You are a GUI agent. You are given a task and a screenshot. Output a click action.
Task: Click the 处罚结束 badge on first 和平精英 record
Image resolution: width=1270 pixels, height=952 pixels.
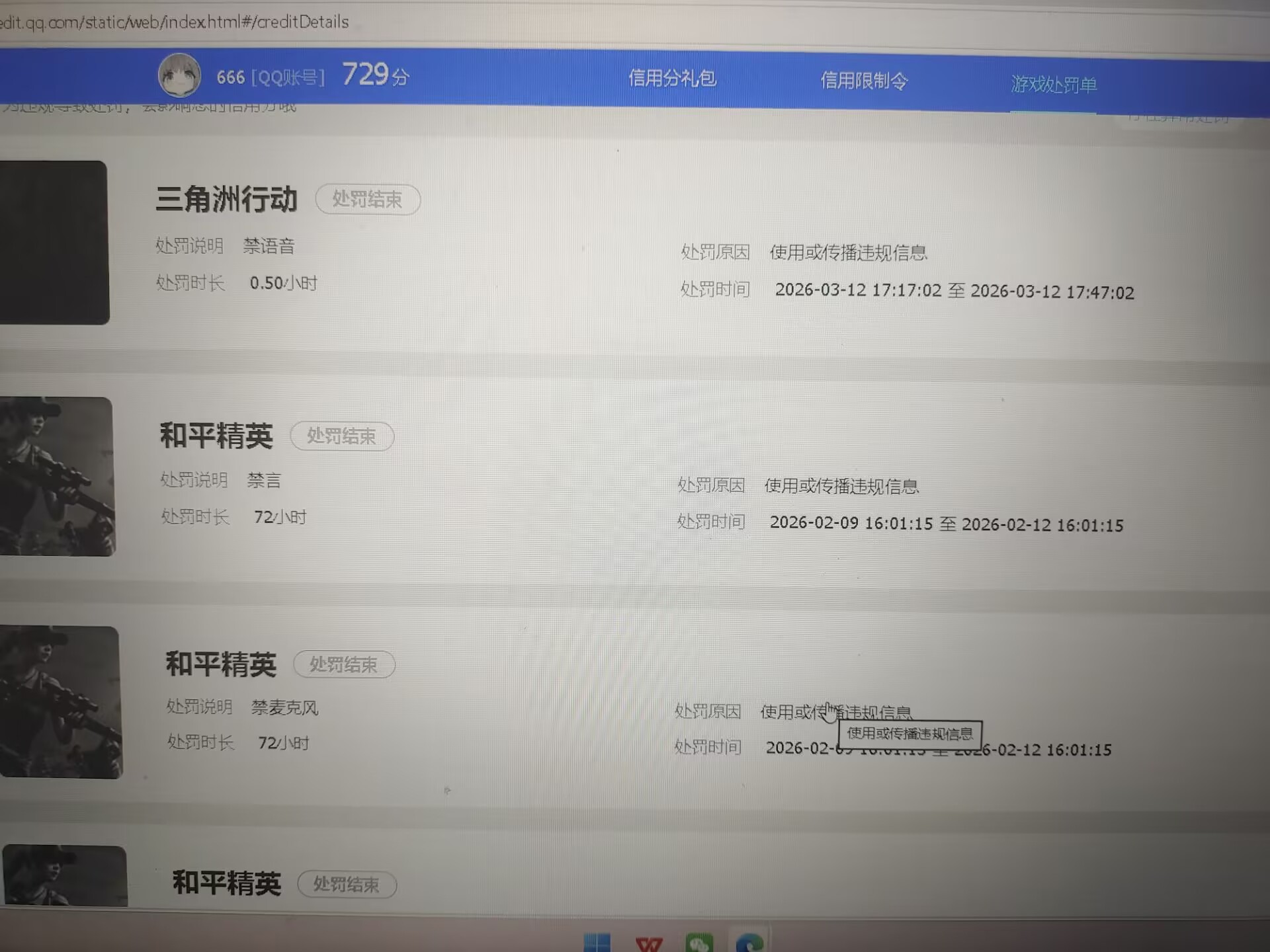(343, 436)
